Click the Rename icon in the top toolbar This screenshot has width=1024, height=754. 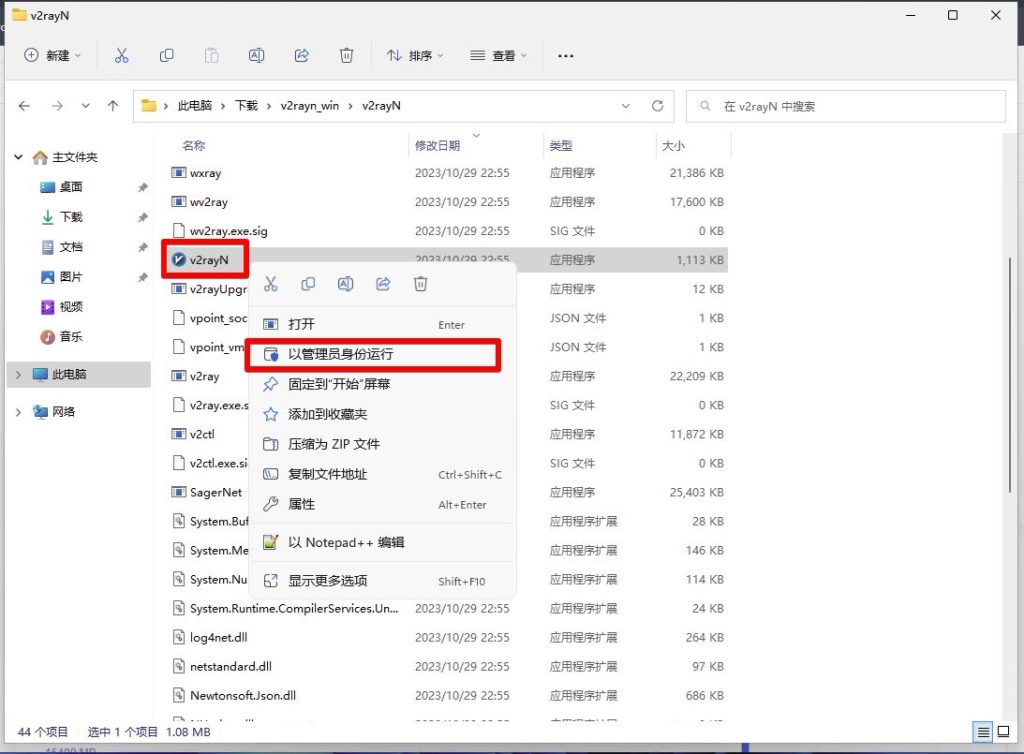click(x=257, y=55)
